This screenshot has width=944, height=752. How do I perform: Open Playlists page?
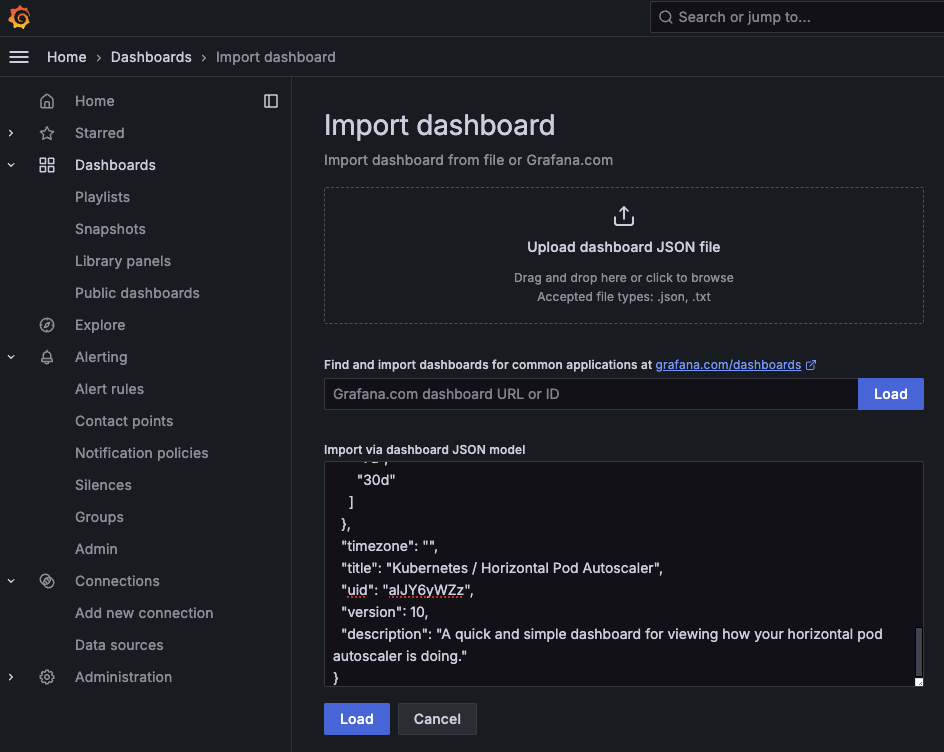pyautogui.click(x=102, y=197)
